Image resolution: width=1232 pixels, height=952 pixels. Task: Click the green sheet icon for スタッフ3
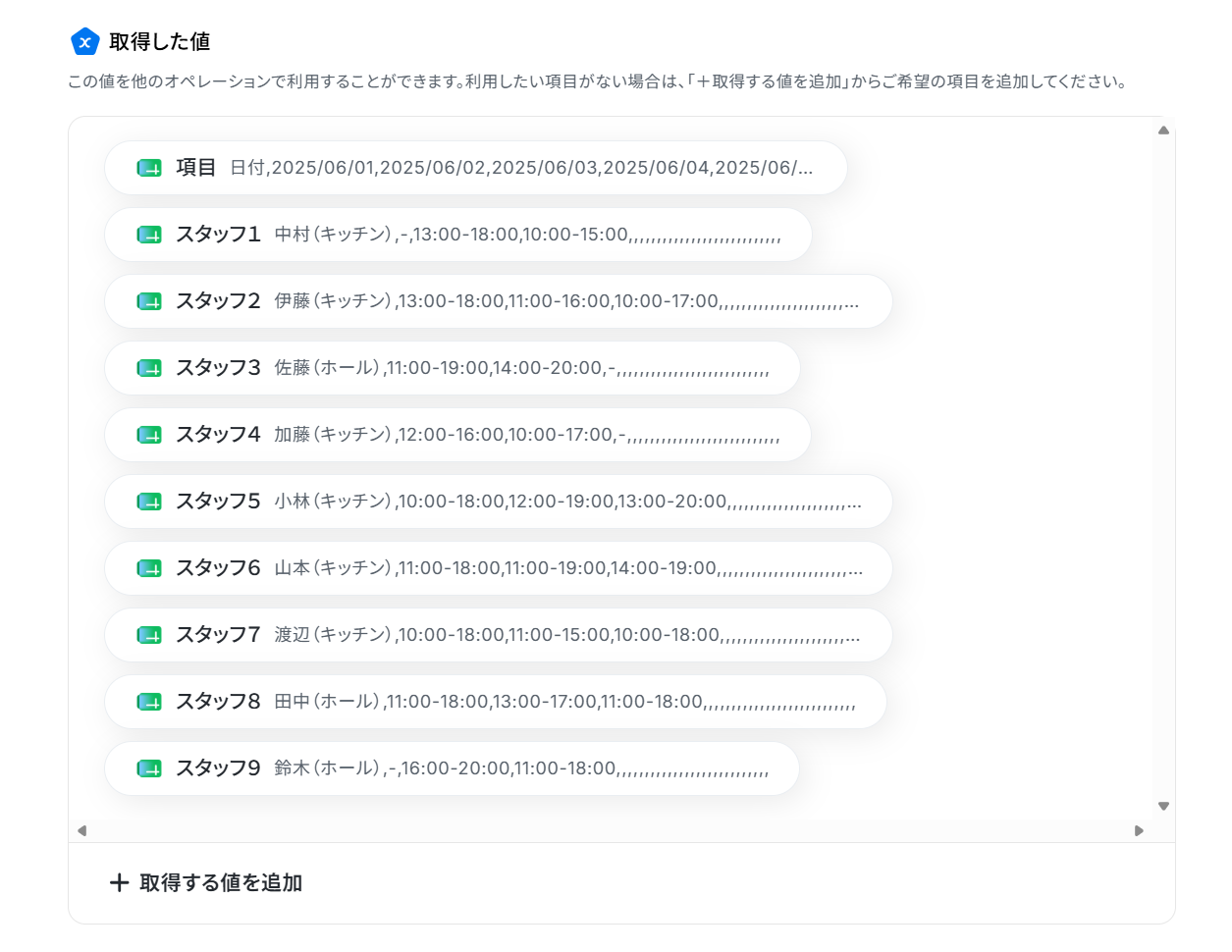pyautogui.click(x=149, y=368)
